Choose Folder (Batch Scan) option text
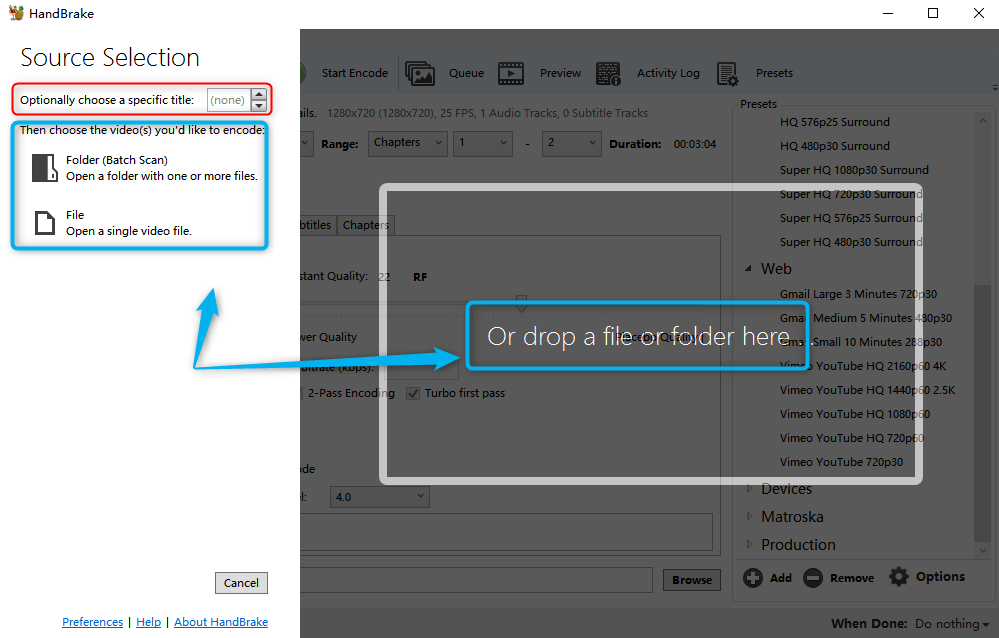 pyautogui.click(x=117, y=160)
